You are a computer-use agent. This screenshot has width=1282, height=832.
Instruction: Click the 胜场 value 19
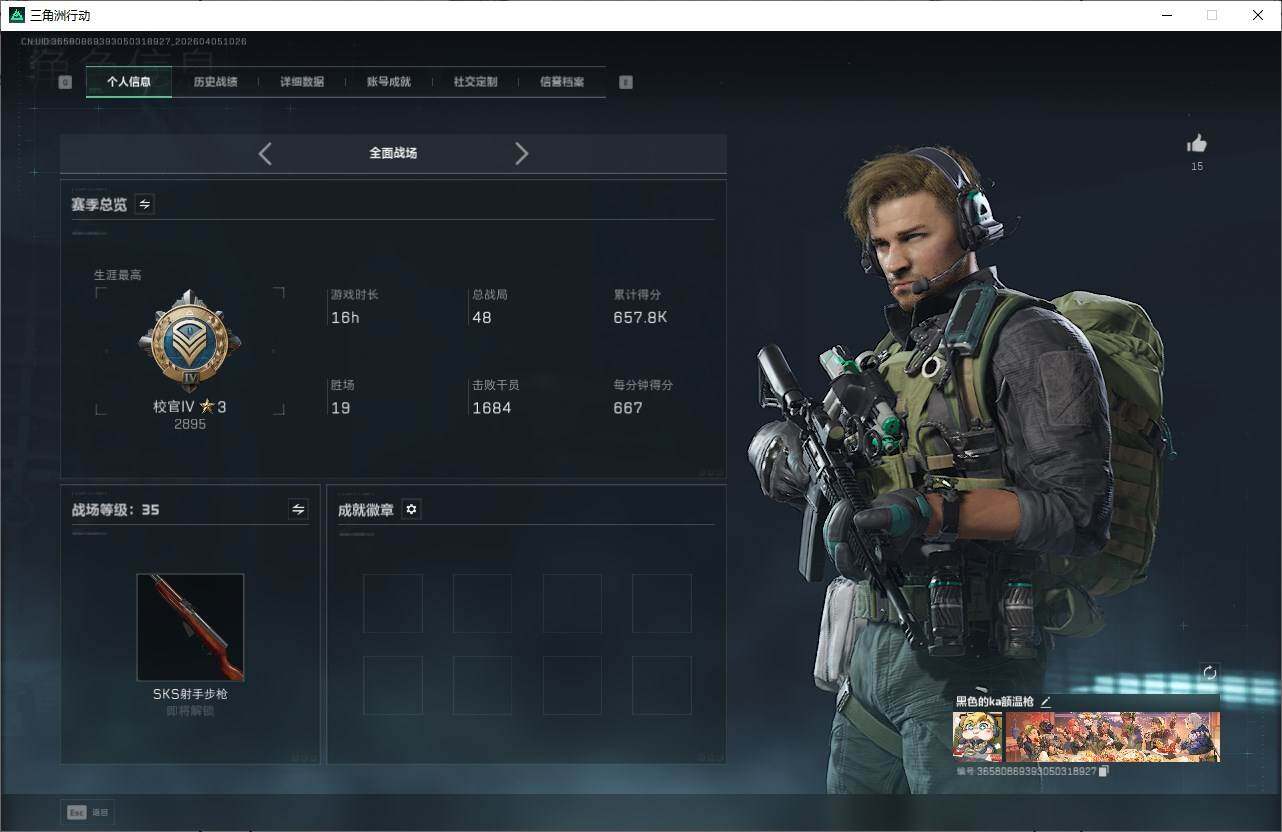pyautogui.click(x=340, y=407)
